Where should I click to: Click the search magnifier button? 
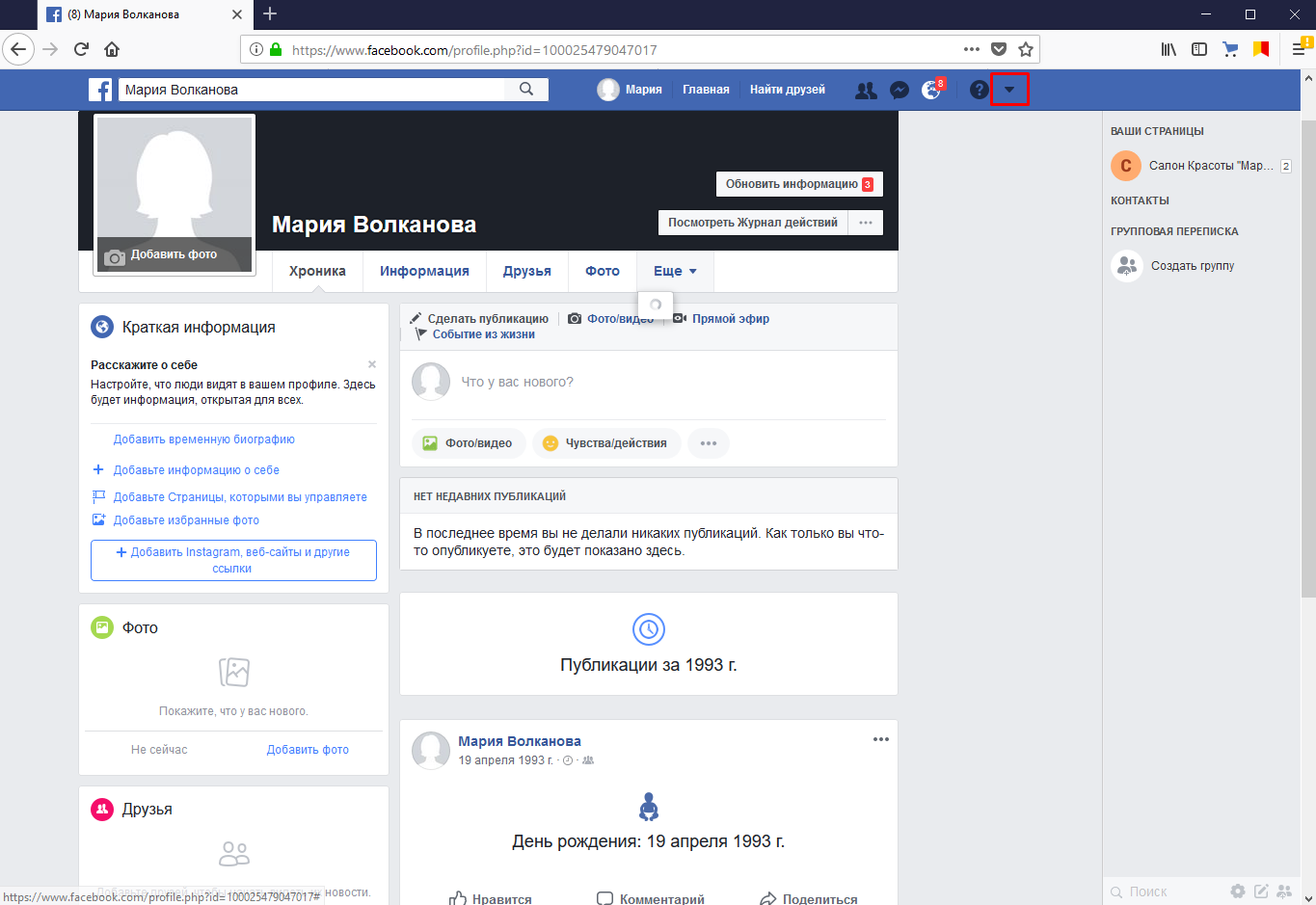point(526,89)
